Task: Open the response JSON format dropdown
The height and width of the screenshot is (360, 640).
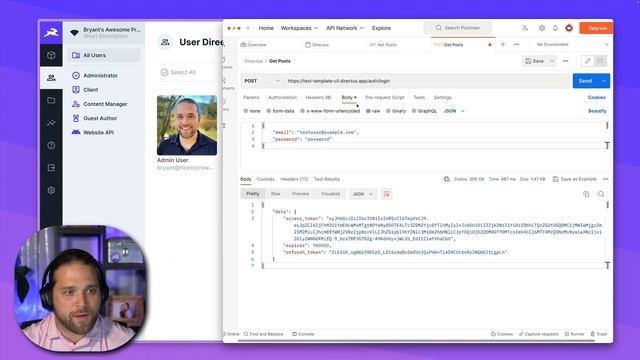Action: coord(363,194)
